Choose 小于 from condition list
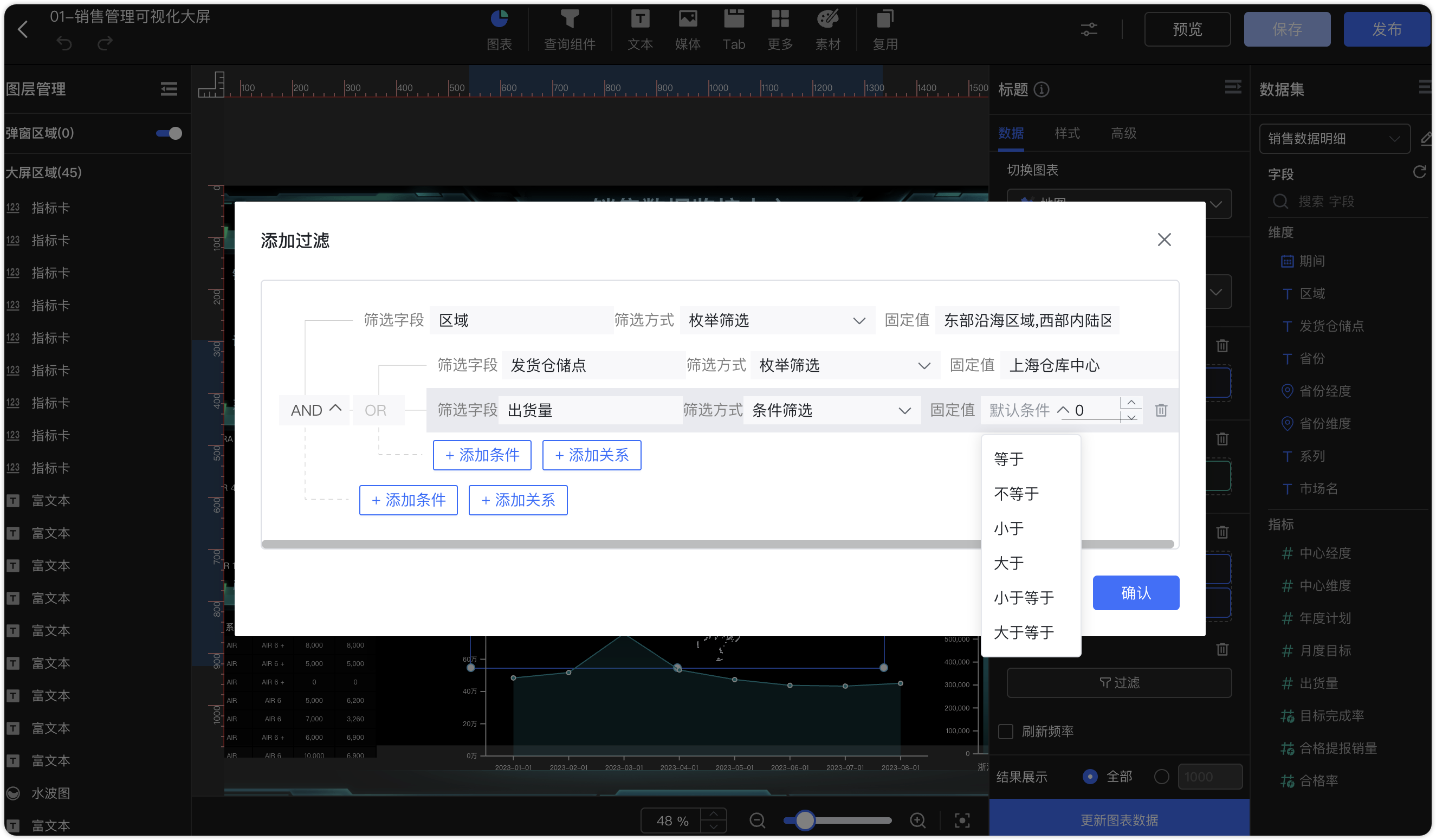Image resolution: width=1436 pixels, height=840 pixels. [x=1030, y=528]
